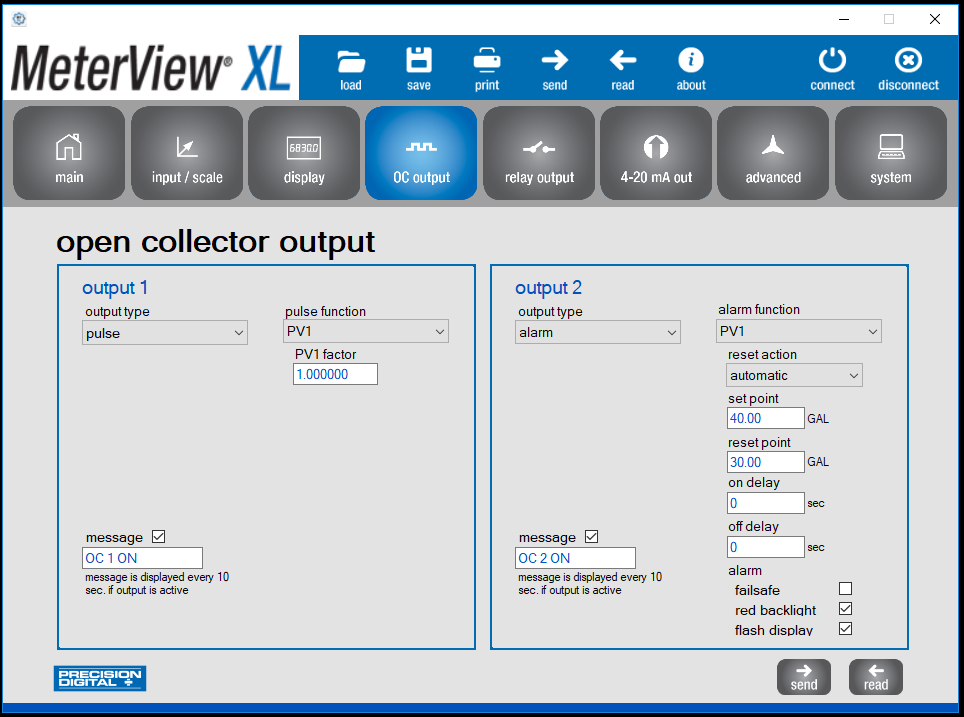Click the app icon in title bar
This screenshot has height=717, width=964.
pyautogui.click(x=19, y=19)
